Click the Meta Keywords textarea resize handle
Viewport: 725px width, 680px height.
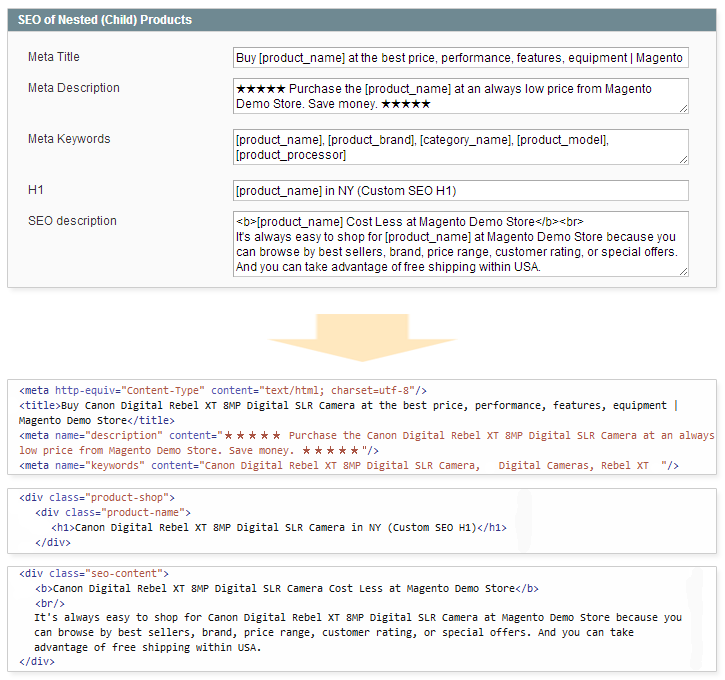[x=683, y=159]
